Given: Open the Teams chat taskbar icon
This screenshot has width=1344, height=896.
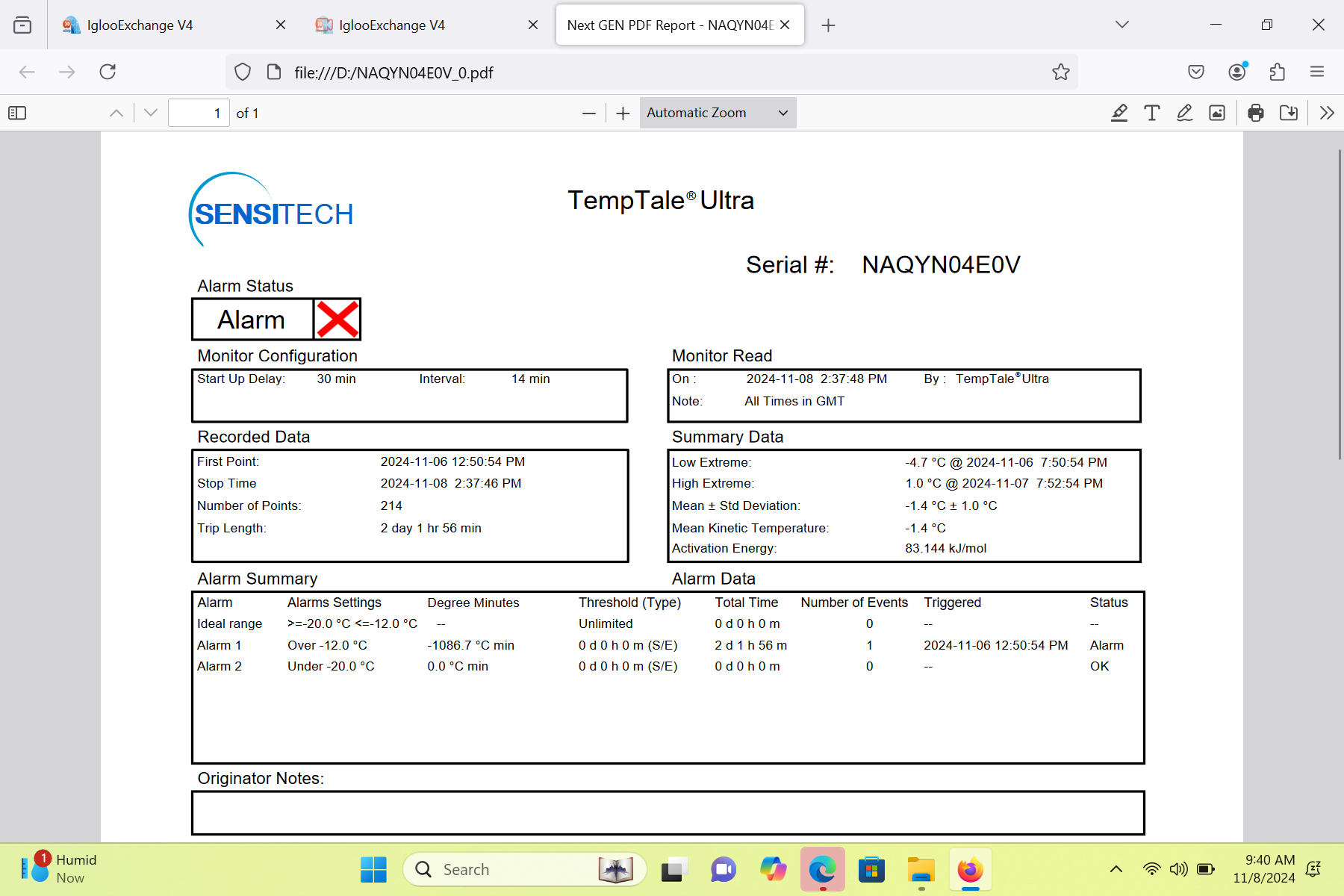Looking at the screenshot, I should click(x=724, y=870).
